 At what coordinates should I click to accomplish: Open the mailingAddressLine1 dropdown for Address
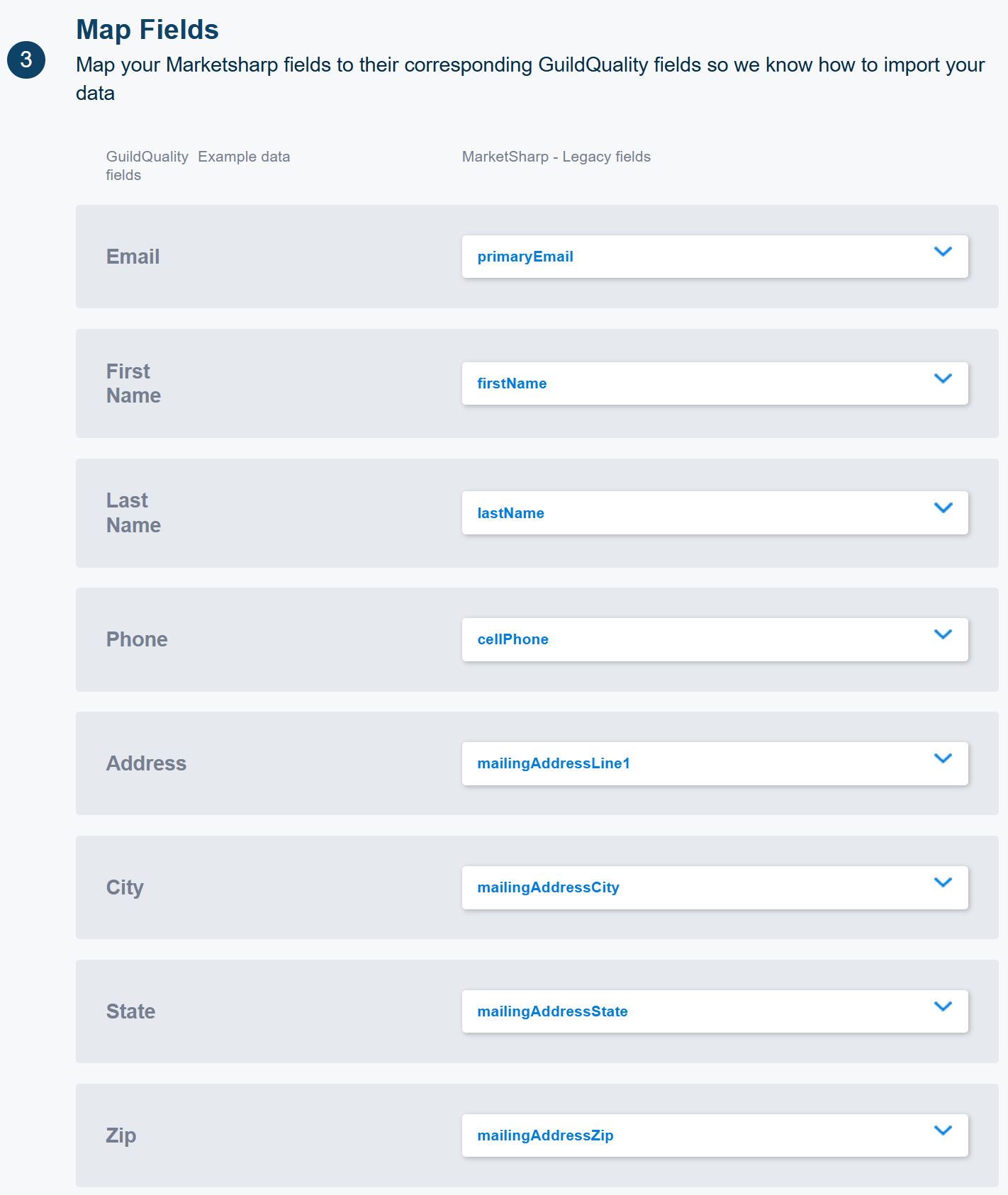click(x=715, y=763)
